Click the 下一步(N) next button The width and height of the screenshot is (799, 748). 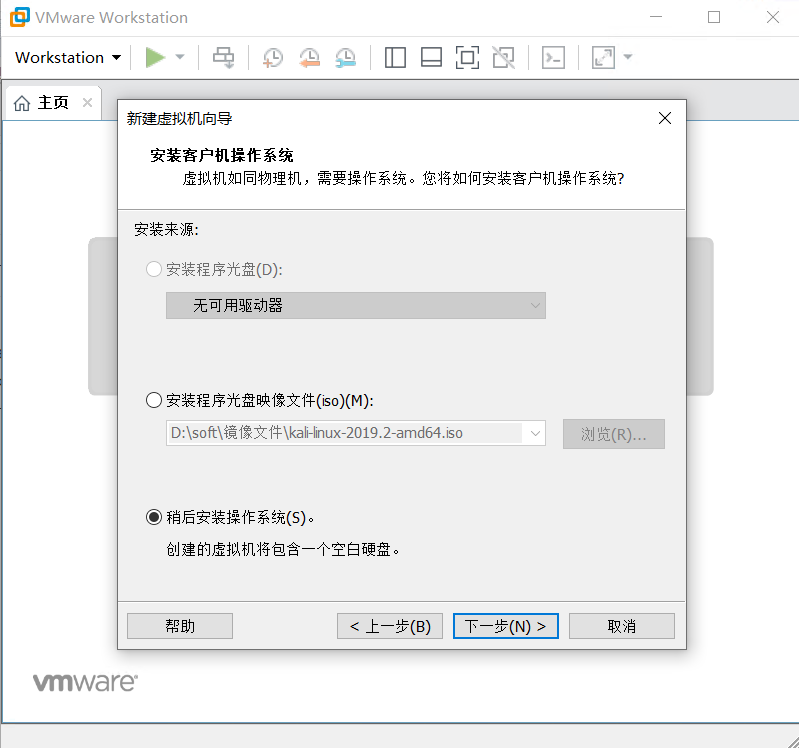coord(505,626)
